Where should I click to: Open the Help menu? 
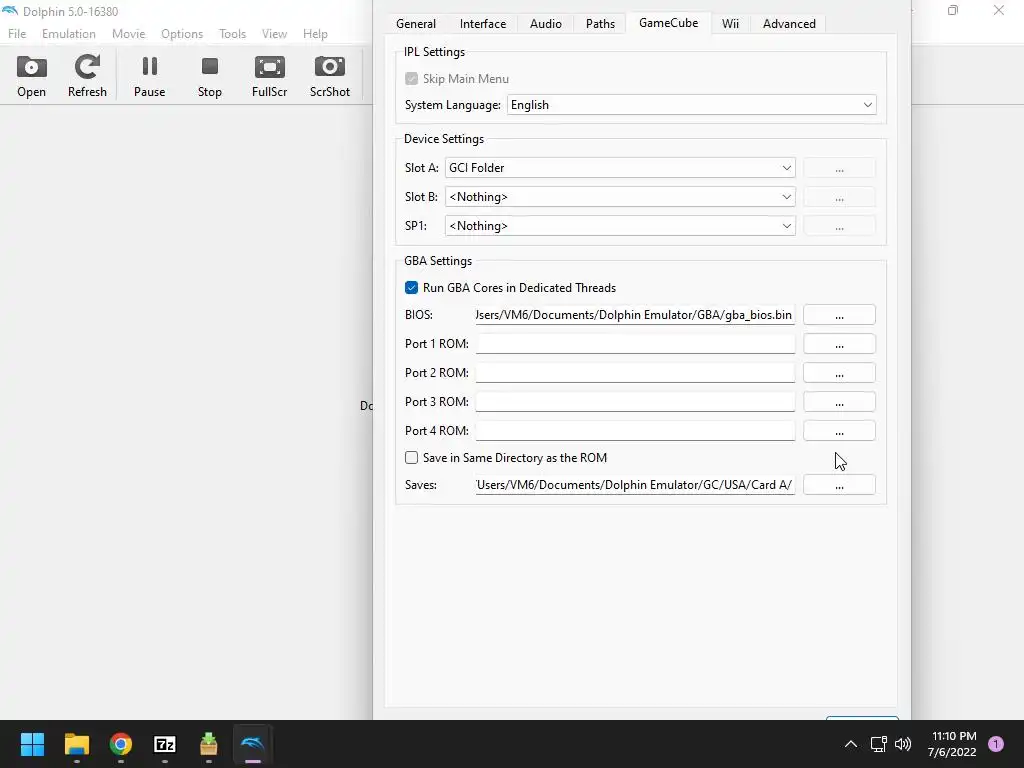(315, 34)
